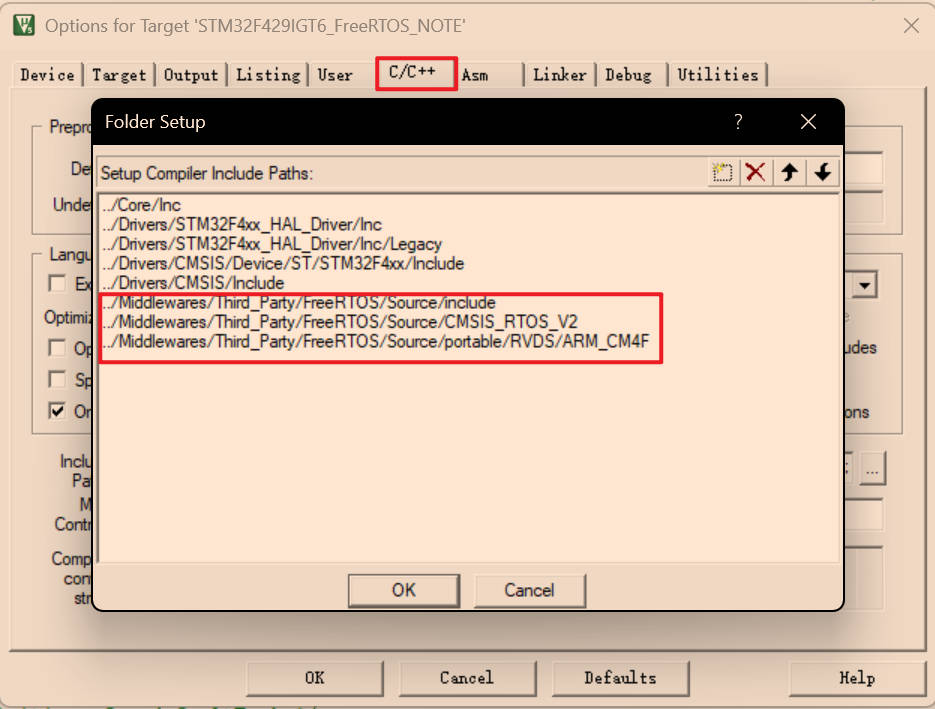Viewport: 935px width, 709px height.
Task: Click the red X delete path icon
Action: [756, 173]
